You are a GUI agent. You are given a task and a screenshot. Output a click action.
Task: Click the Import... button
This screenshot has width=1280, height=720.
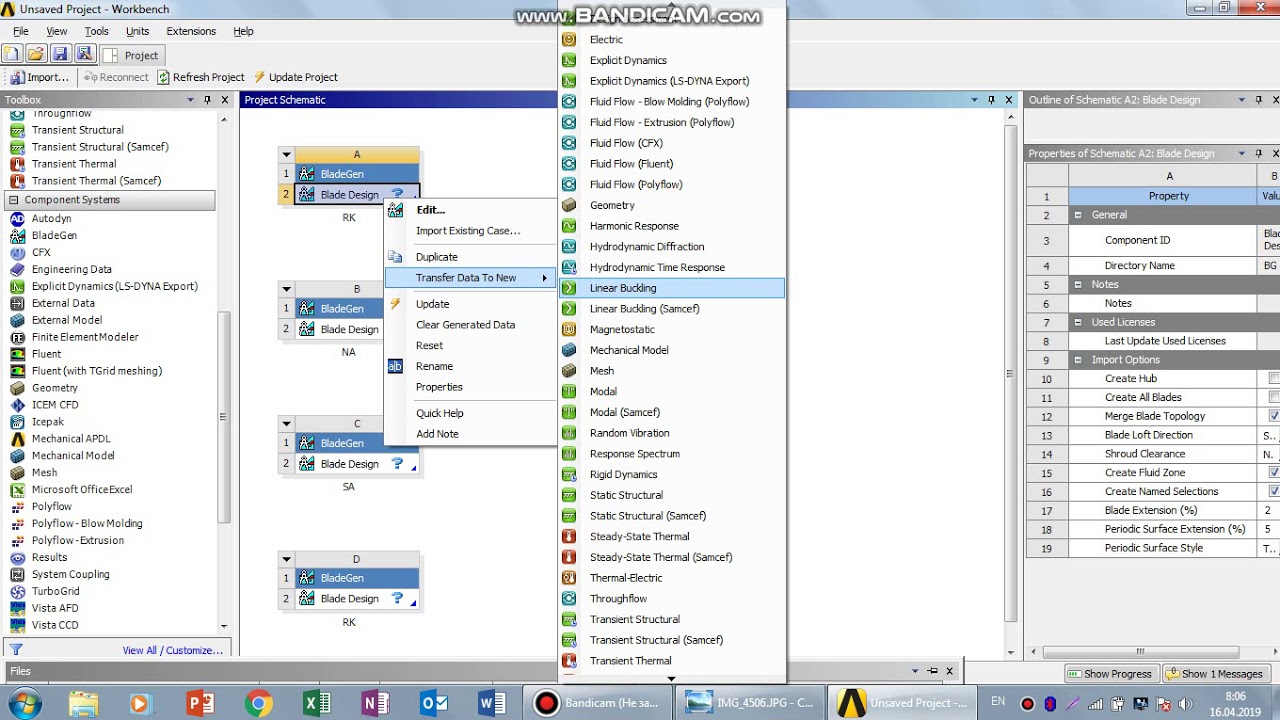tap(40, 77)
